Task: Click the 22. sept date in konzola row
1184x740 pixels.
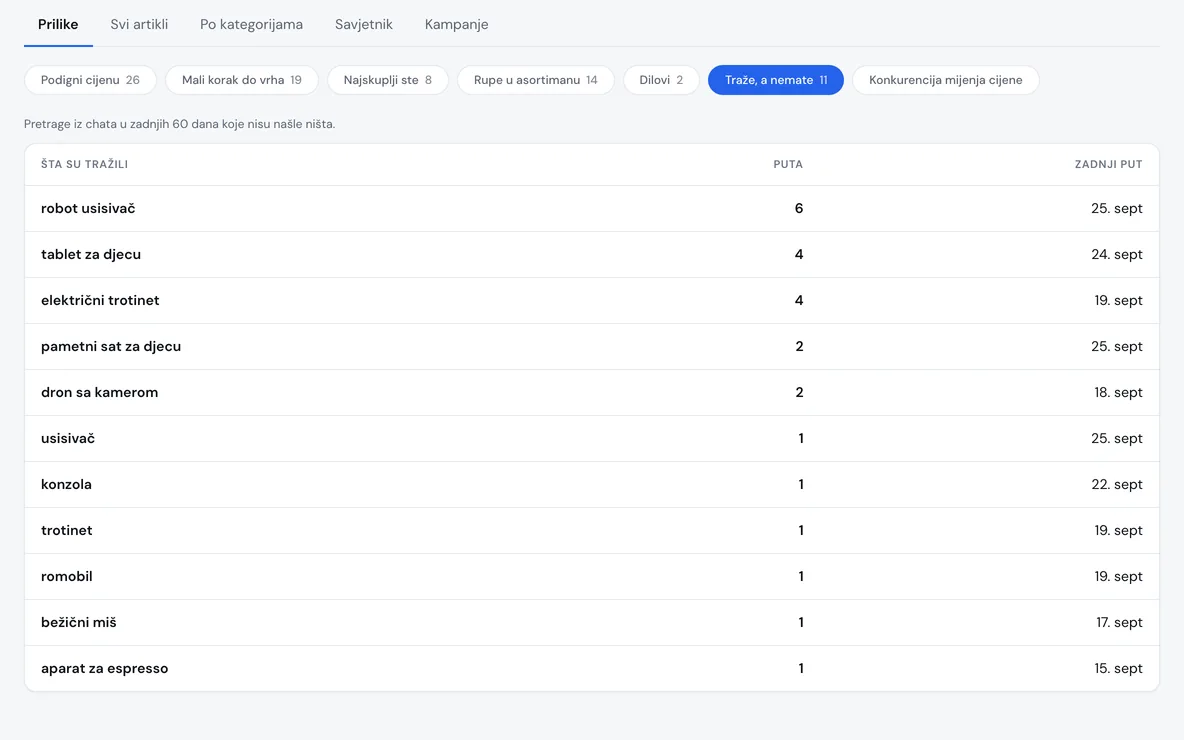Action: click(1117, 485)
